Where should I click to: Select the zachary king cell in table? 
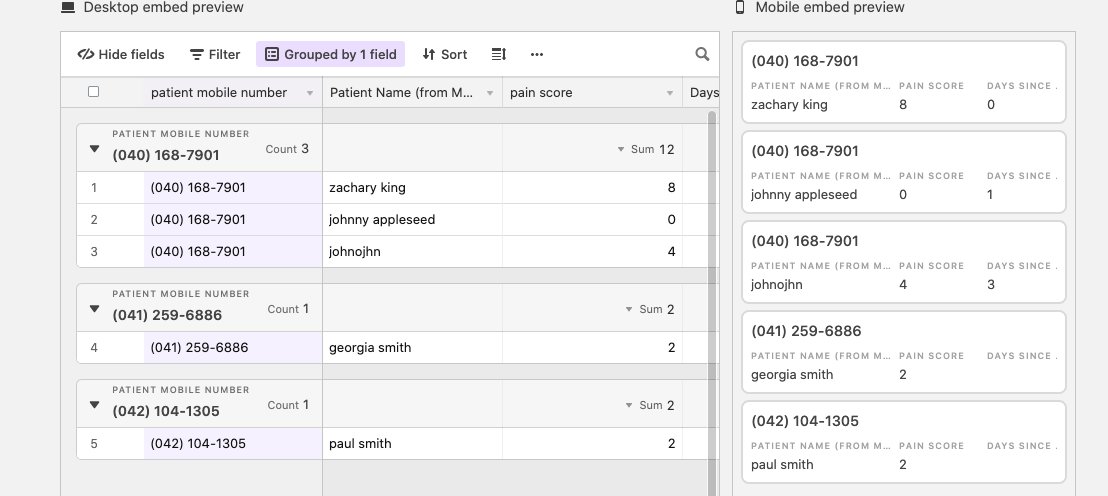coord(413,188)
